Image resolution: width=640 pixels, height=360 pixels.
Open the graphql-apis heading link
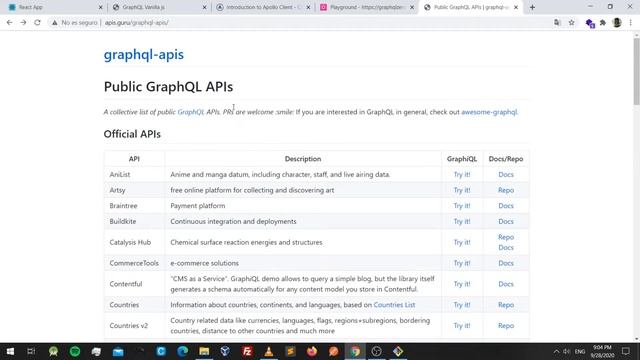point(144,54)
